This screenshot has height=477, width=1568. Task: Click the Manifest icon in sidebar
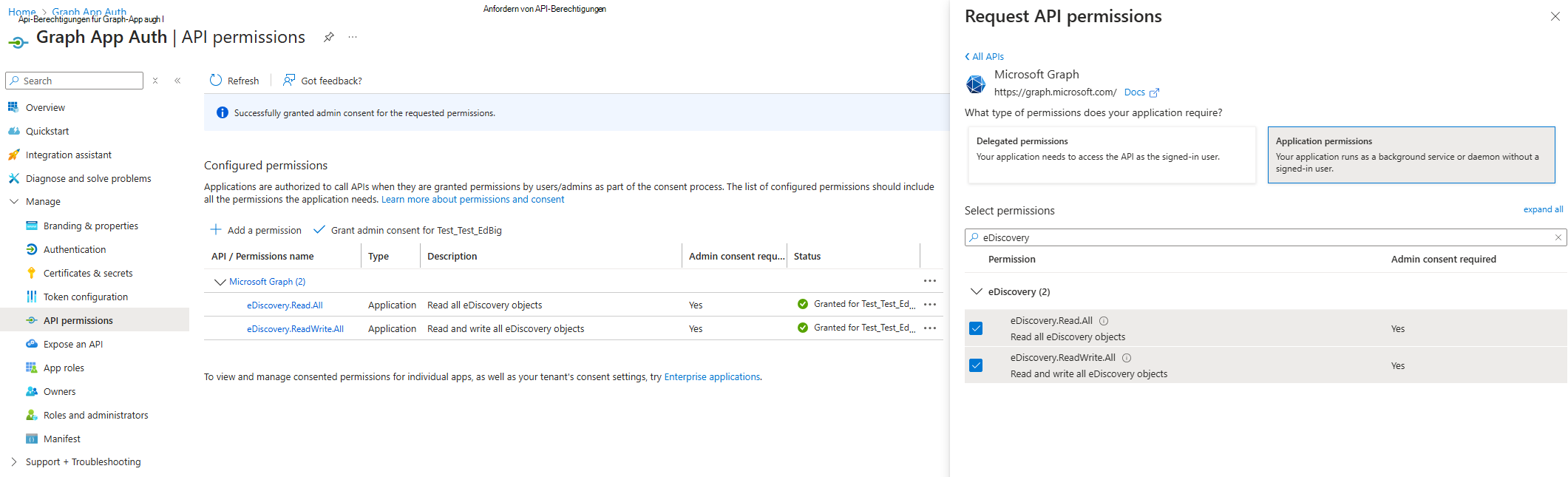[31, 439]
